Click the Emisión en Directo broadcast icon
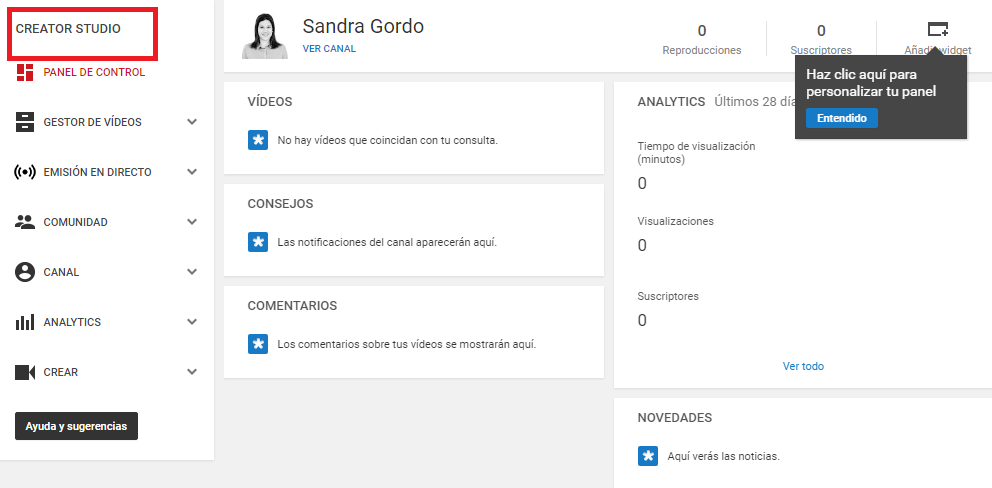 coord(25,172)
